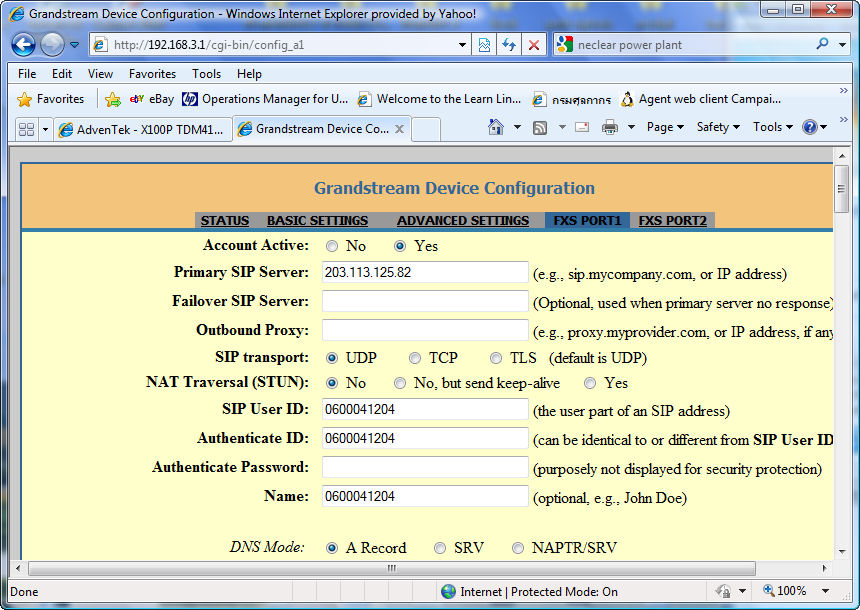This screenshot has width=860, height=610.
Task: Click the Print icon
Action: tap(610, 127)
